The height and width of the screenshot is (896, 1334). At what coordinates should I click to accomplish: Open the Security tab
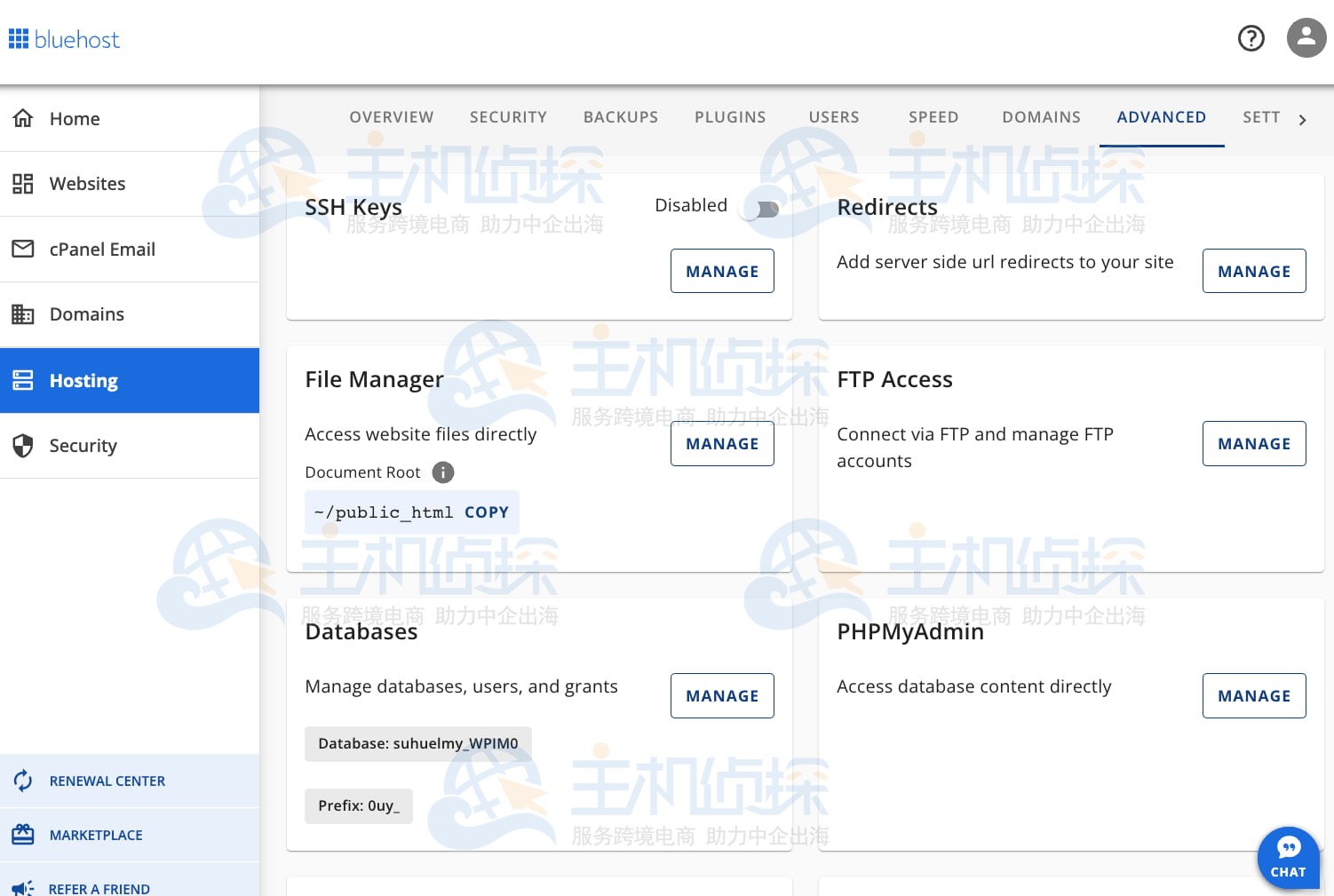[x=508, y=117]
